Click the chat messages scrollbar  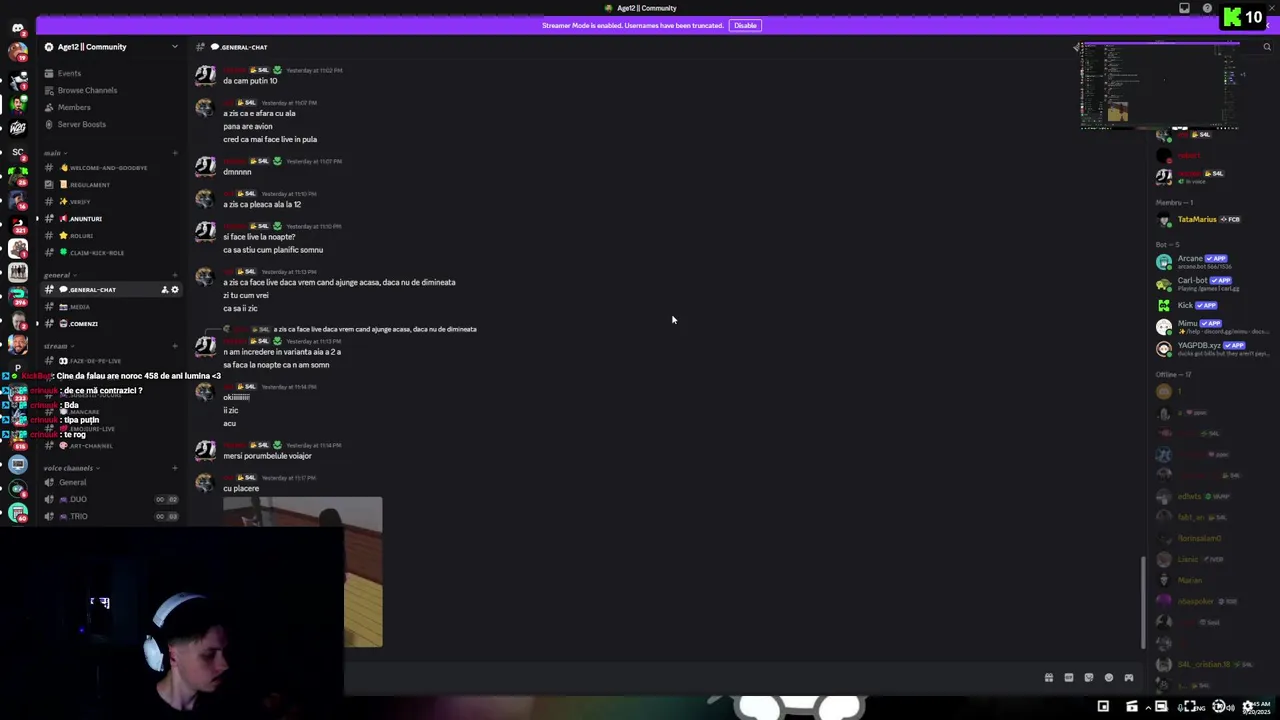tap(1143, 603)
